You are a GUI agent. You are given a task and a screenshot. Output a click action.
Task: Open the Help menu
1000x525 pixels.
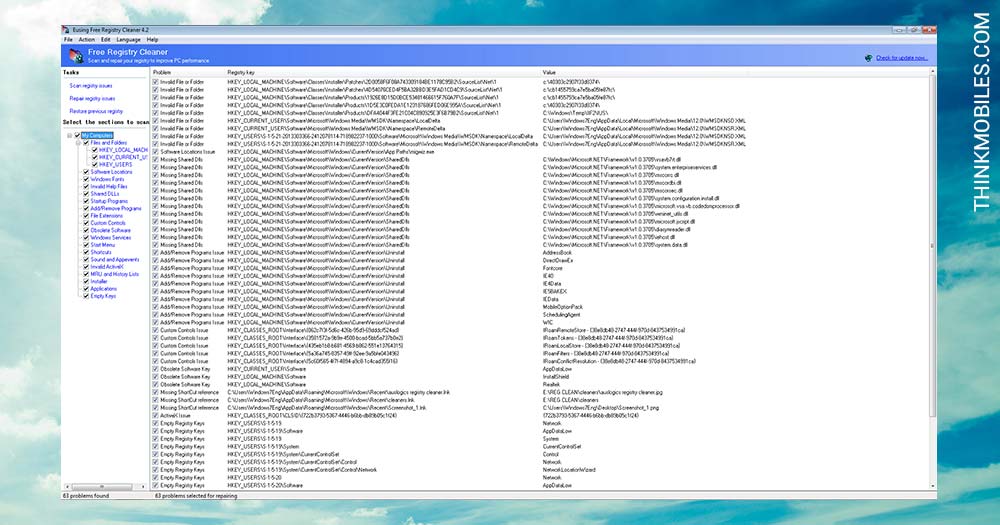click(152, 40)
